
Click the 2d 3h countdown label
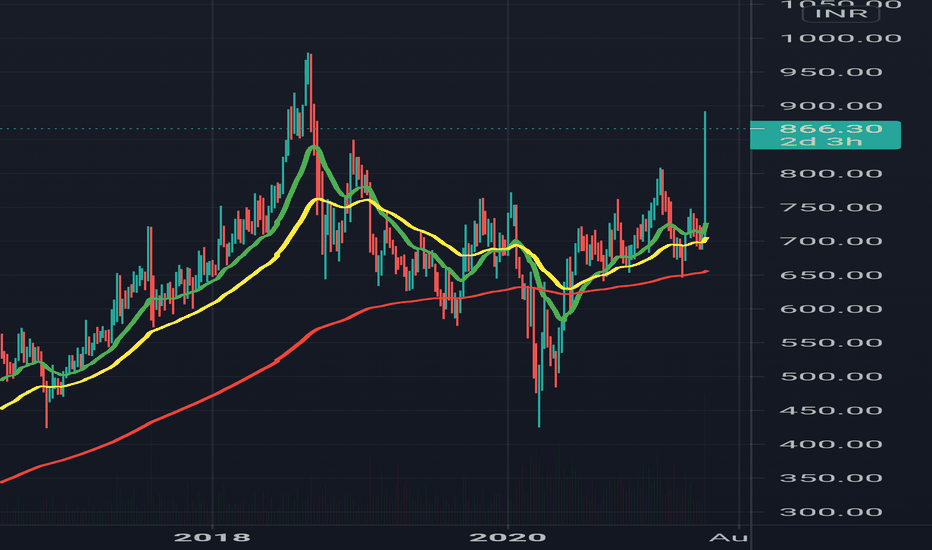pyautogui.click(x=821, y=142)
